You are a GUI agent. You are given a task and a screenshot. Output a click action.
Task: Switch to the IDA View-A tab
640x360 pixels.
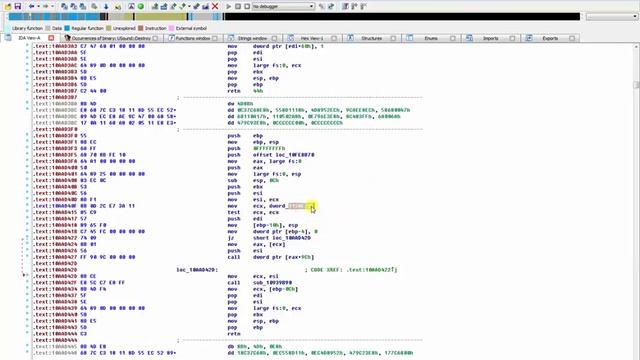tap(29, 38)
